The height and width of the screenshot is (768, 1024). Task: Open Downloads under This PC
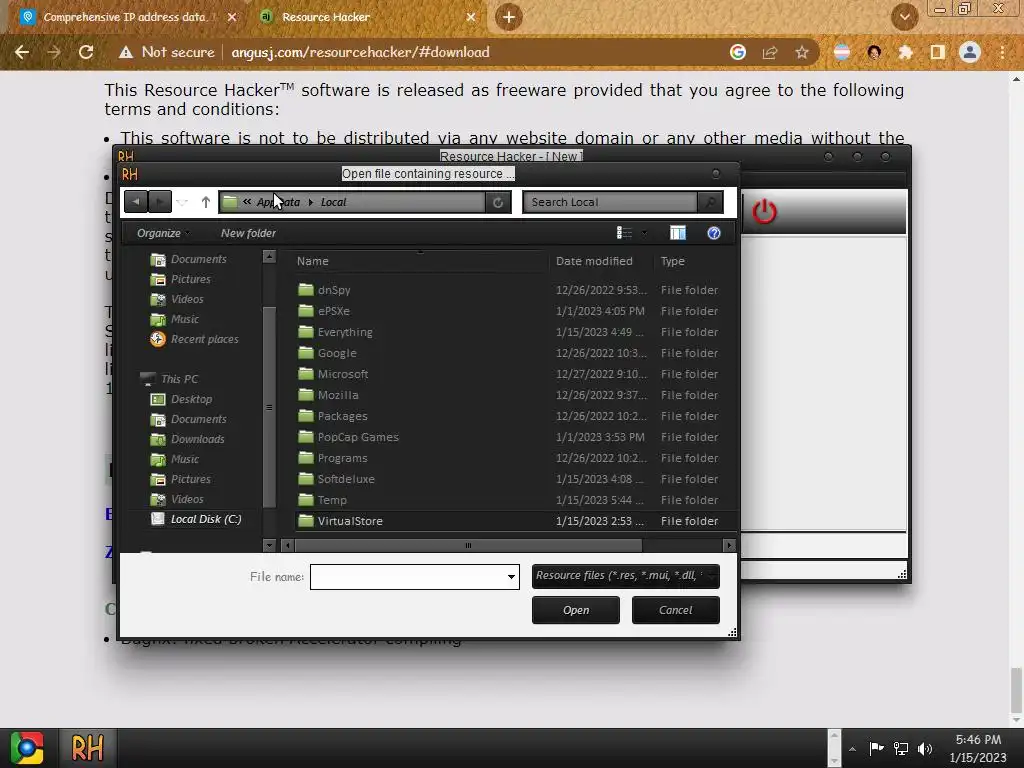pyautogui.click(x=187, y=439)
